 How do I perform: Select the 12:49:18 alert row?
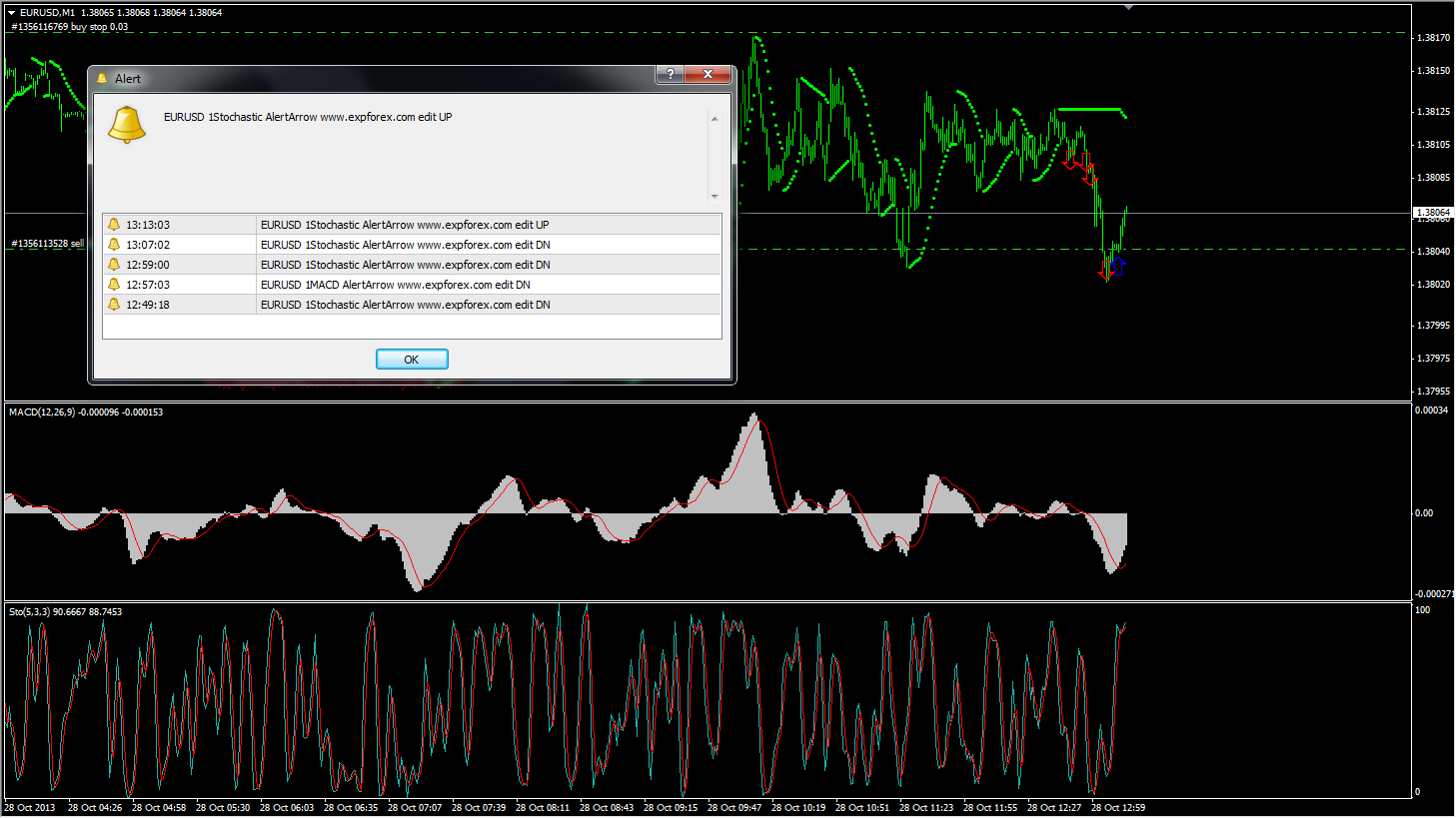405,305
